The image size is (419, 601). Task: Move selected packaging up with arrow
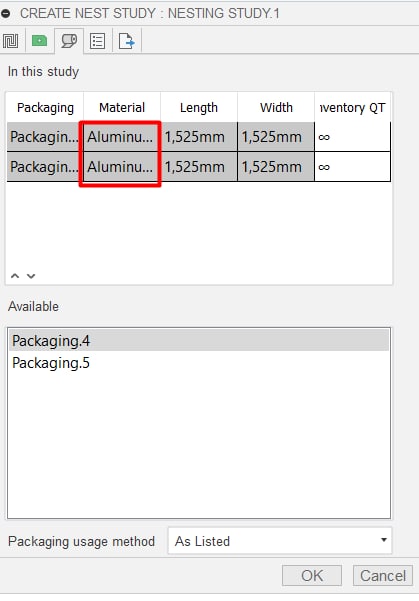pyautogui.click(x=15, y=276)
